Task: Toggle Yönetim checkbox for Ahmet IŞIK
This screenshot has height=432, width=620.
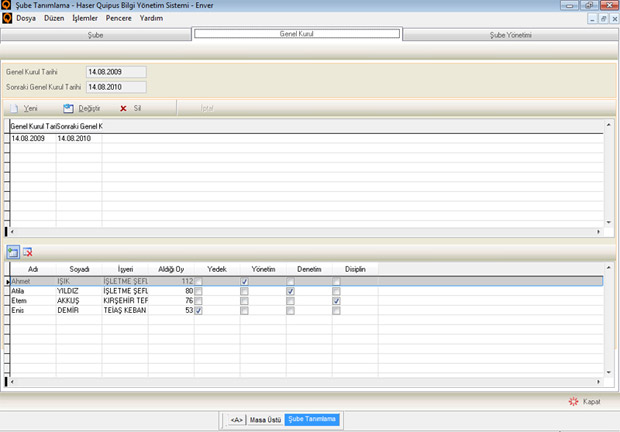Action: tap(244, 282)
